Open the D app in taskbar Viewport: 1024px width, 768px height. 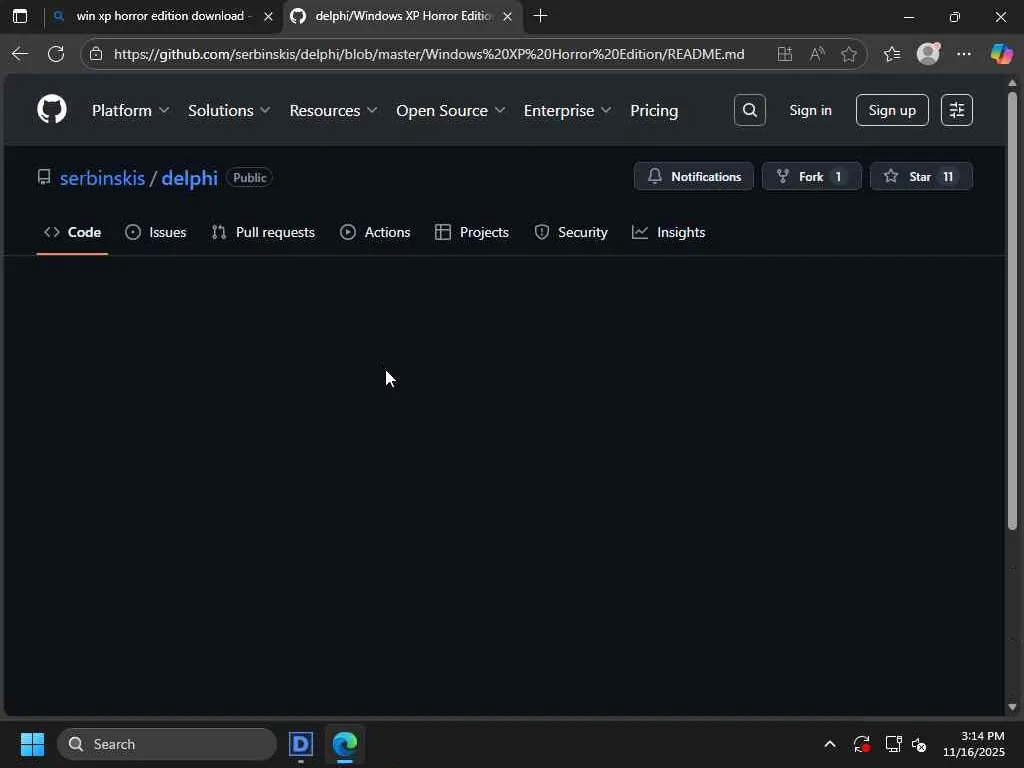(301, 744)
